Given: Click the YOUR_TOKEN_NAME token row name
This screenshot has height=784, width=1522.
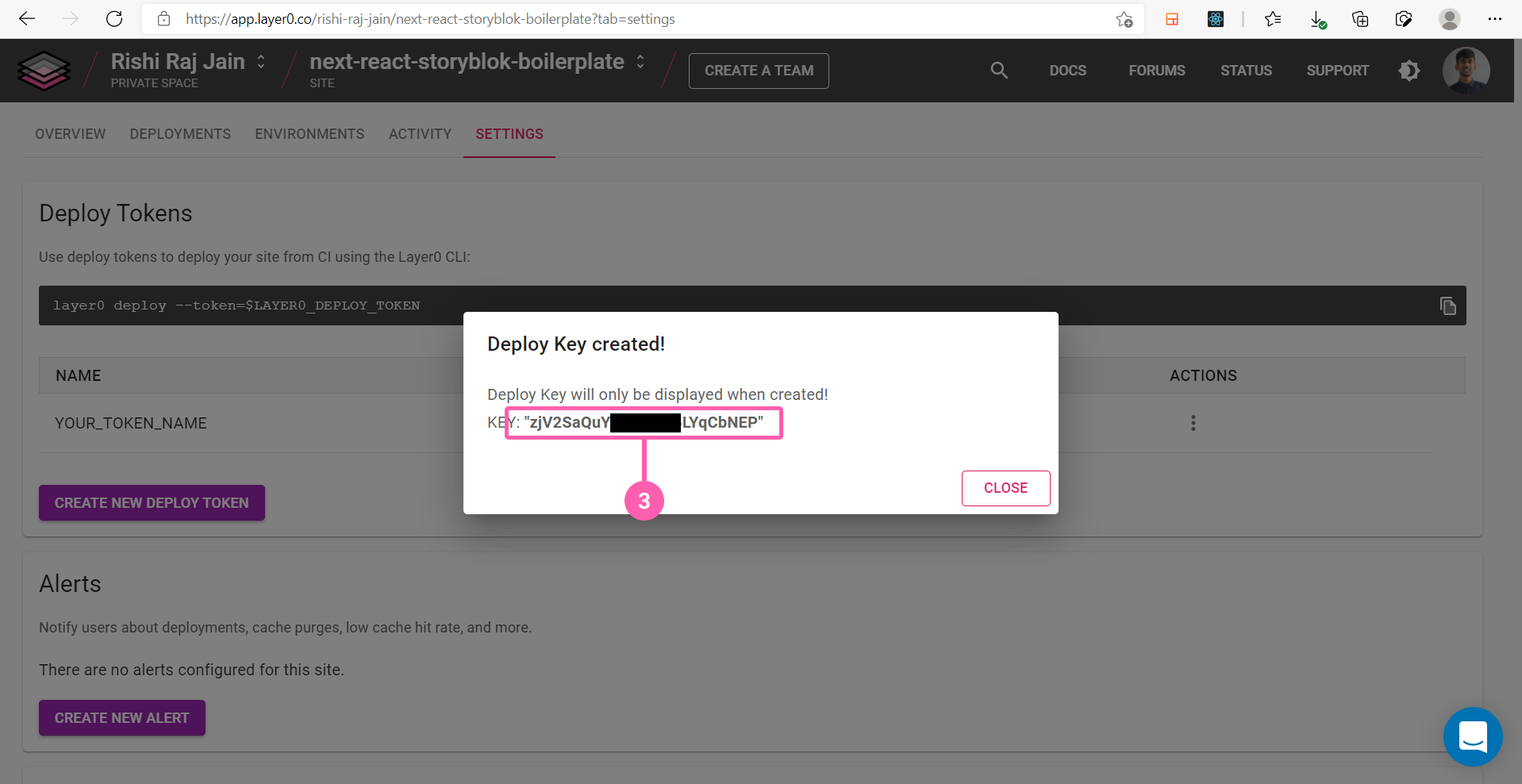Looking at the screenshot, I should [131, 424].
